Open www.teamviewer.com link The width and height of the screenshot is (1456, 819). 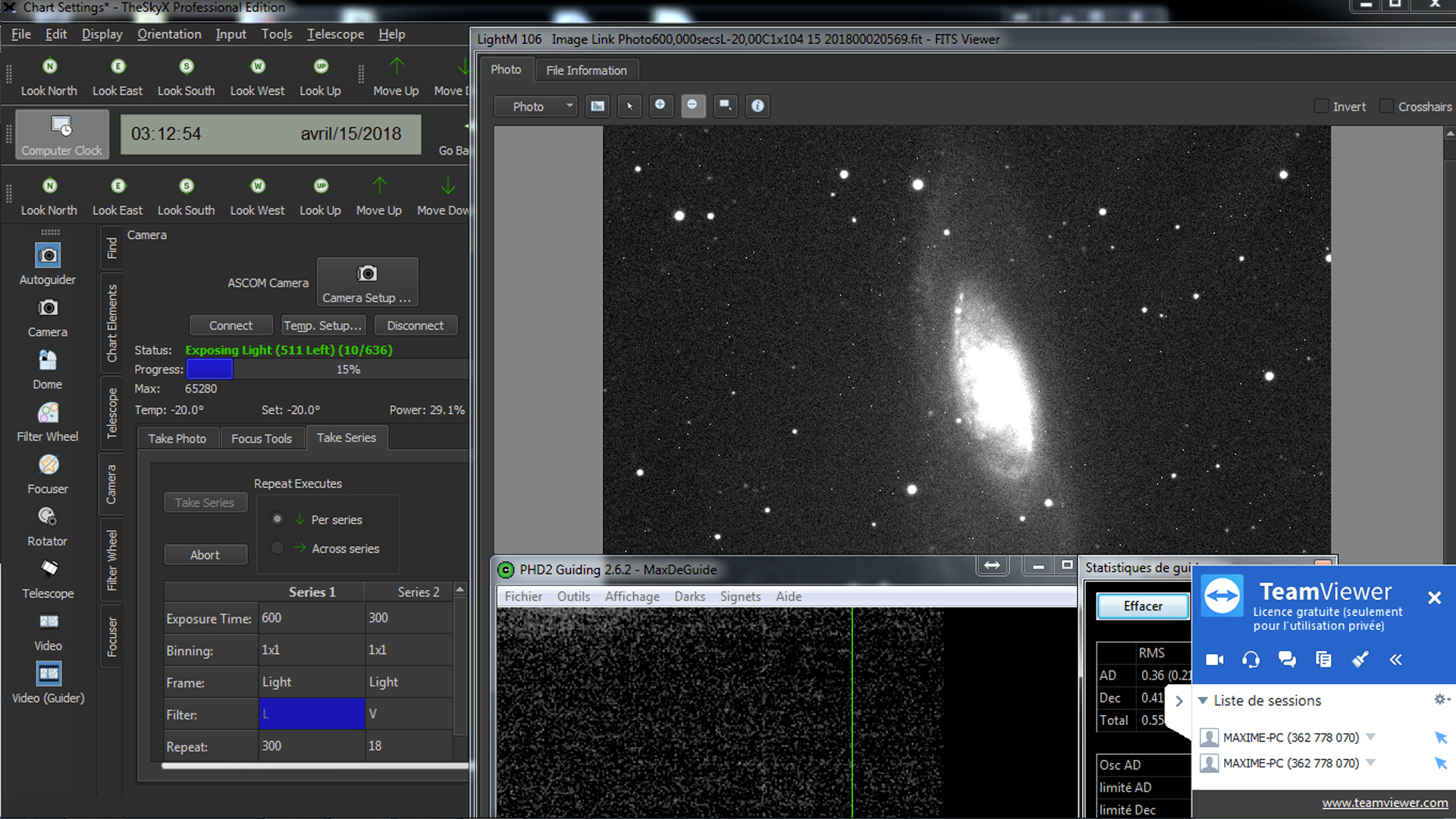(x=1385, y=803)
